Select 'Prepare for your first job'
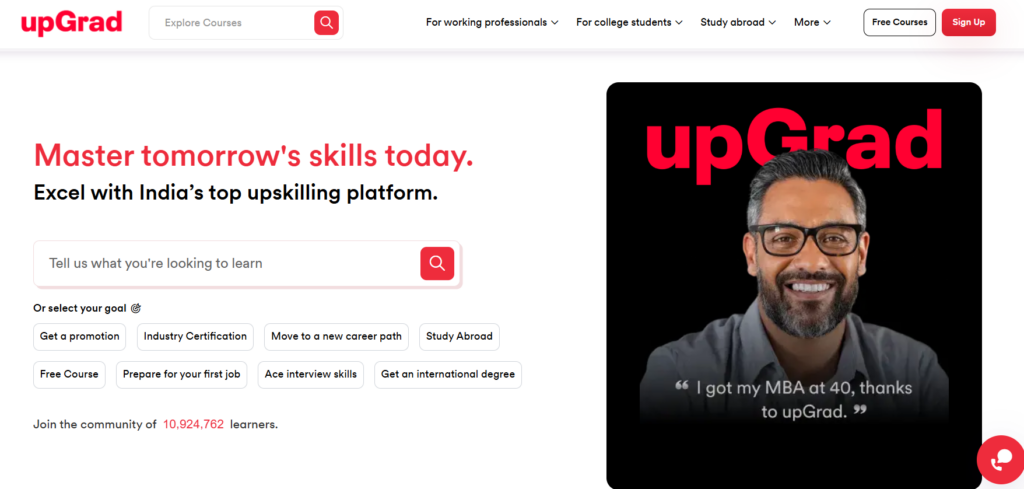 click(182, 375)
